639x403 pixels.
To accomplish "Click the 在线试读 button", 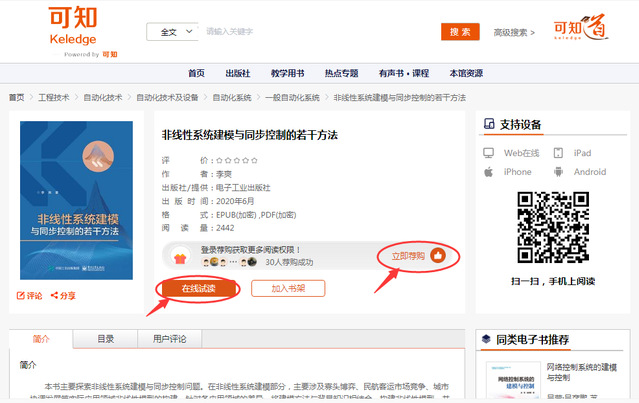I will [197, 288].
